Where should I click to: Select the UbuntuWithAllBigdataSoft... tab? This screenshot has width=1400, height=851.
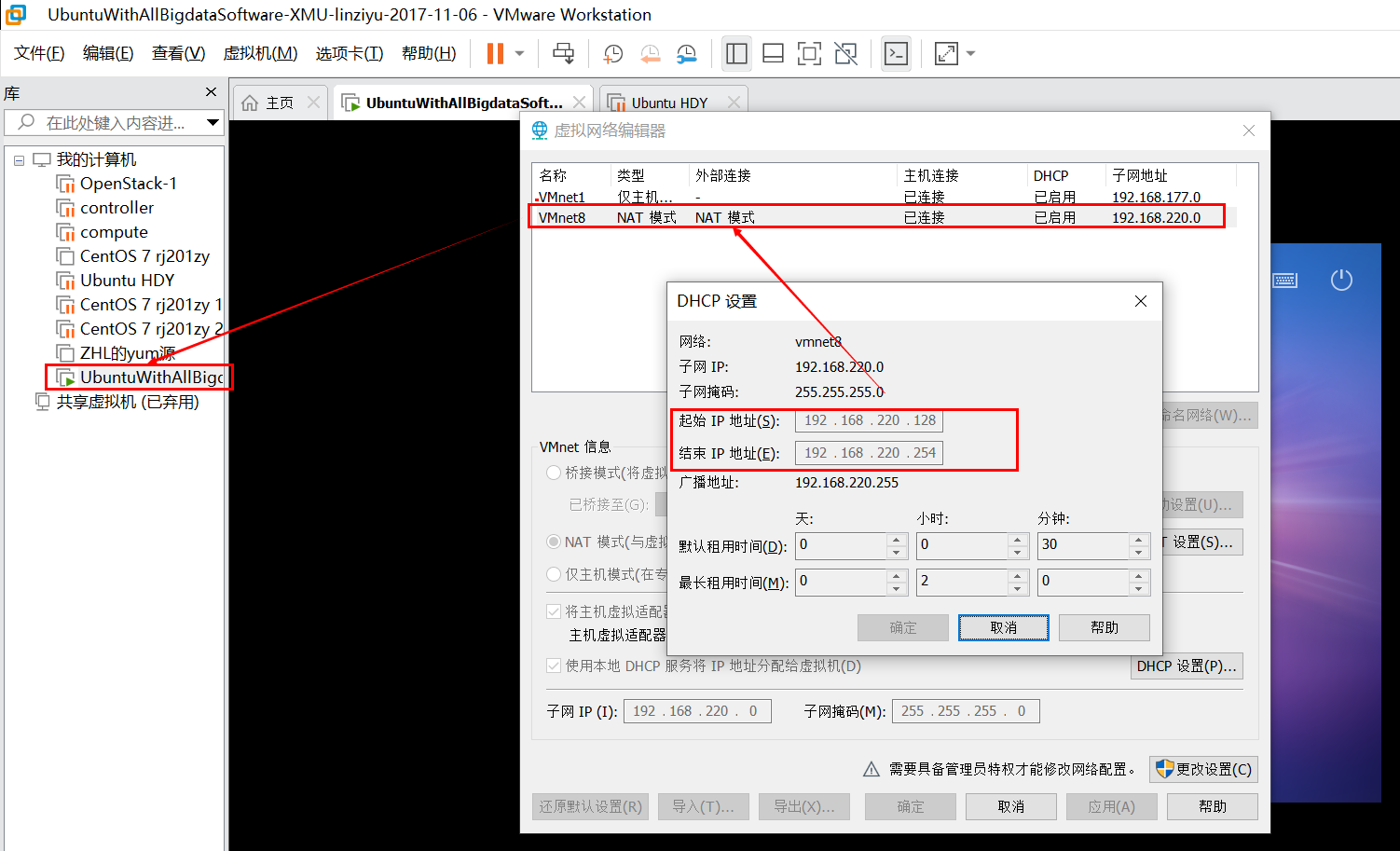coord(464,103)
